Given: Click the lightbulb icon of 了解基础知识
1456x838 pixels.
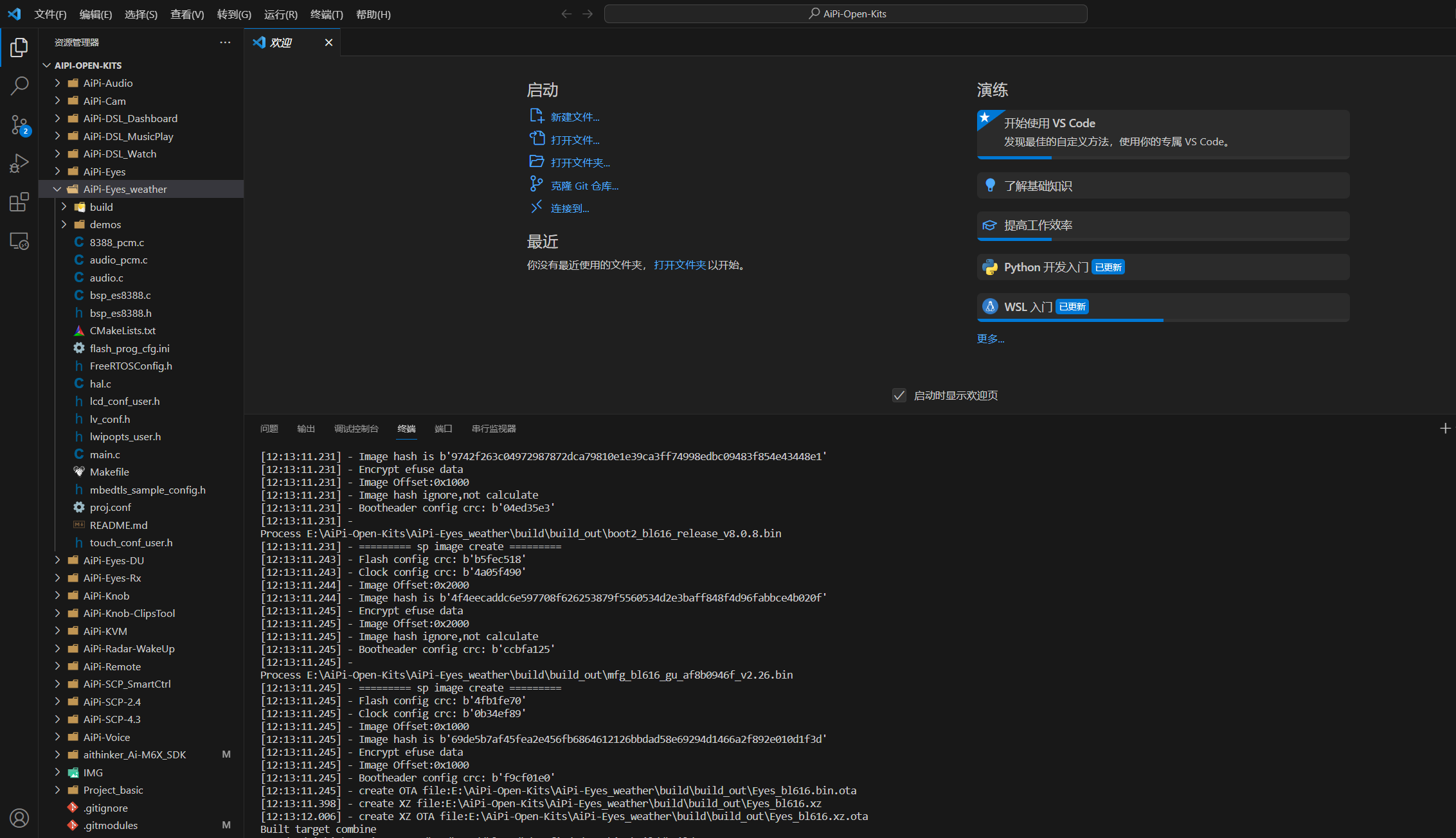Looking at the screenshot, I should click(990, 186).
